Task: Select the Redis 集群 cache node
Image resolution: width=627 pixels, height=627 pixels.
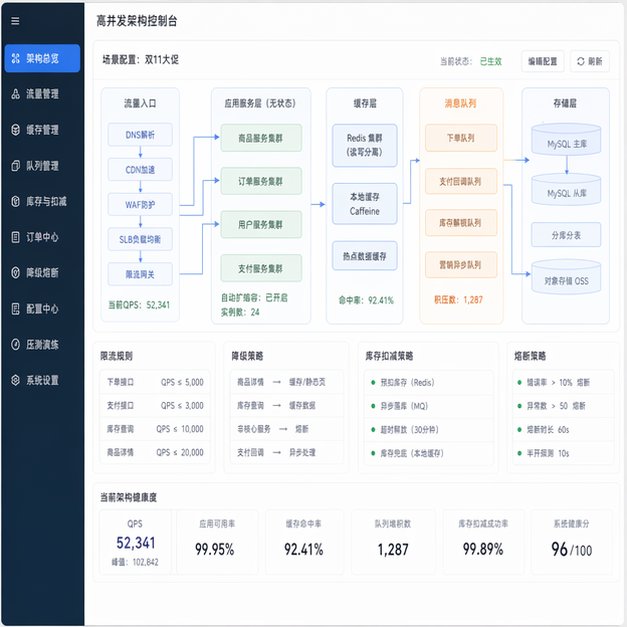Action: [x=365, y=145]
